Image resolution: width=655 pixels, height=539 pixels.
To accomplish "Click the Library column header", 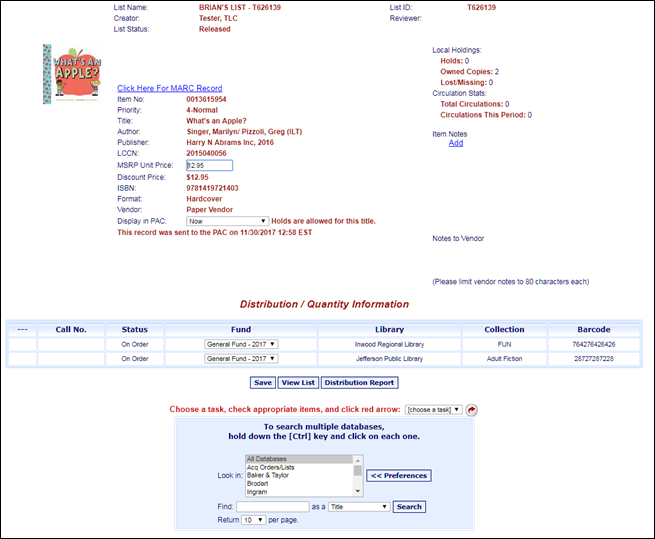I will [389, 329].
